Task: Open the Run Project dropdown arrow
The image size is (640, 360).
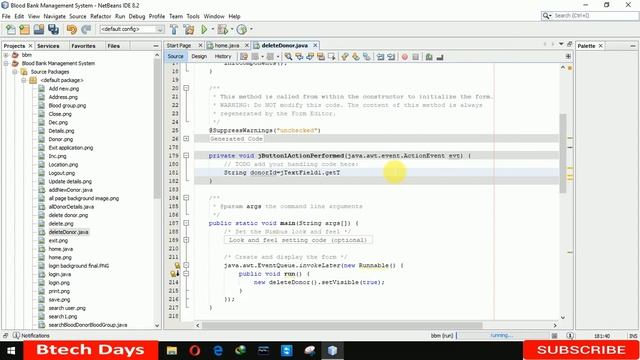Action: coord(213,29)
